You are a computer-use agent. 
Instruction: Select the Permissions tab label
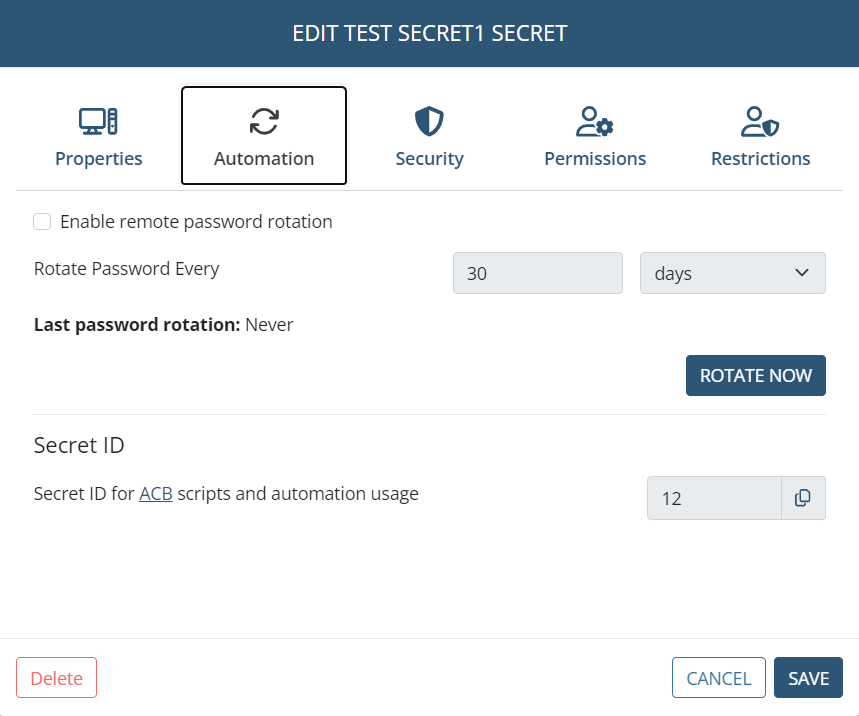[x=595, y=159]
